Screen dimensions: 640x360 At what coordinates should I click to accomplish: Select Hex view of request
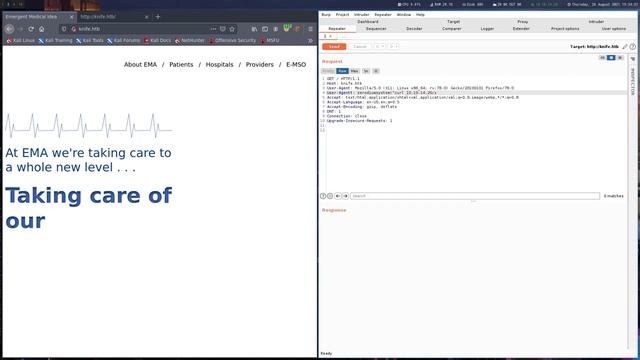[354, 71]
